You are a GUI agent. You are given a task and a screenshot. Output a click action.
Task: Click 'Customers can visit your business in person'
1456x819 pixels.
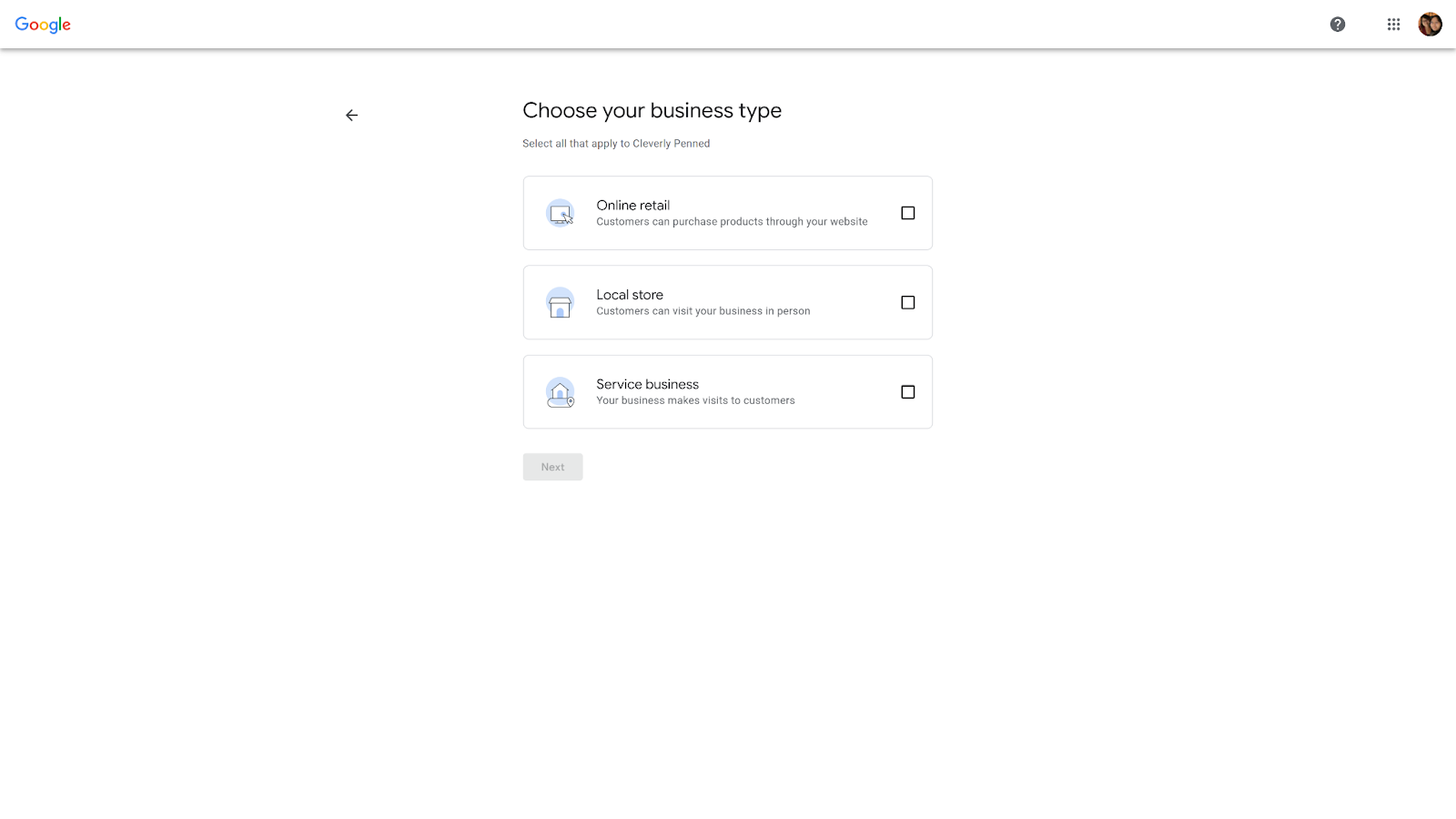pyautogui.click(x=703, y=311)
